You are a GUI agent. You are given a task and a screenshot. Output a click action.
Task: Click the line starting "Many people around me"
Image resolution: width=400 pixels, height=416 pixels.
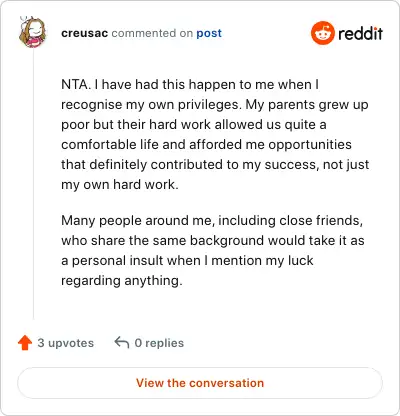coord(212,221)
